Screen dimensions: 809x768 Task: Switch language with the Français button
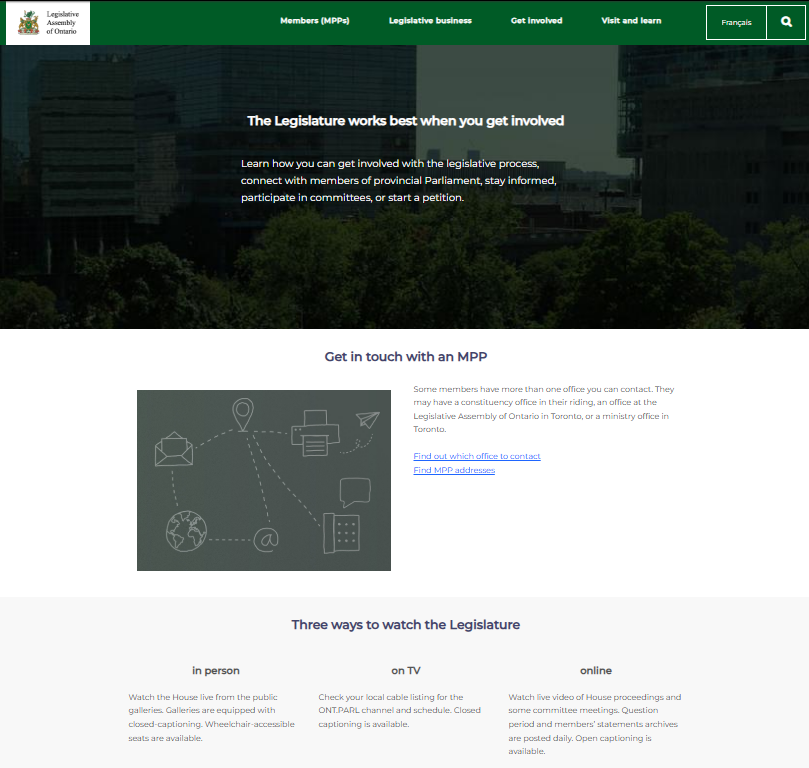[x=736, y=22]
